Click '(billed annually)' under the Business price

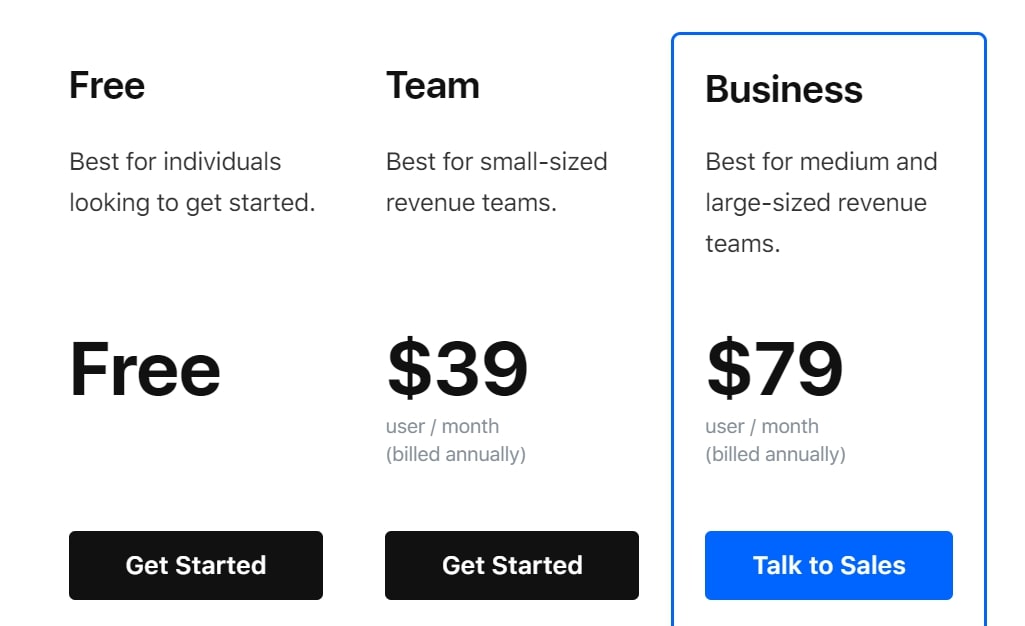(x=775, y=454)
